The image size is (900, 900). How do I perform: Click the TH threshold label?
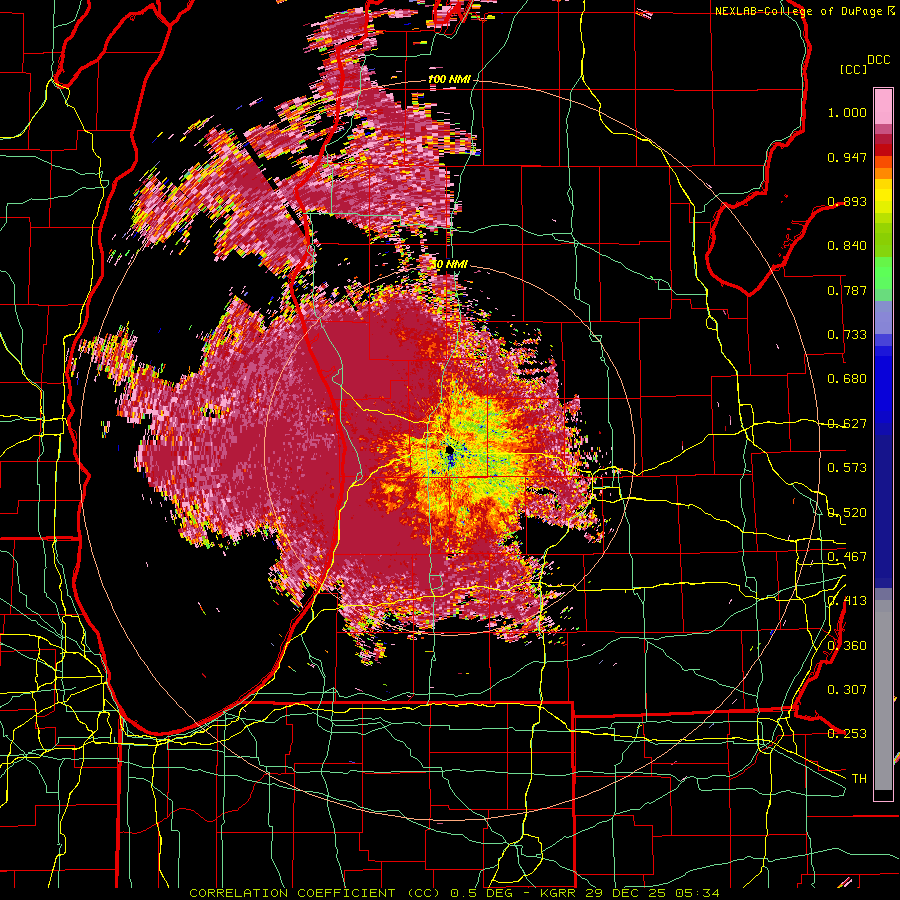[859, 779]
